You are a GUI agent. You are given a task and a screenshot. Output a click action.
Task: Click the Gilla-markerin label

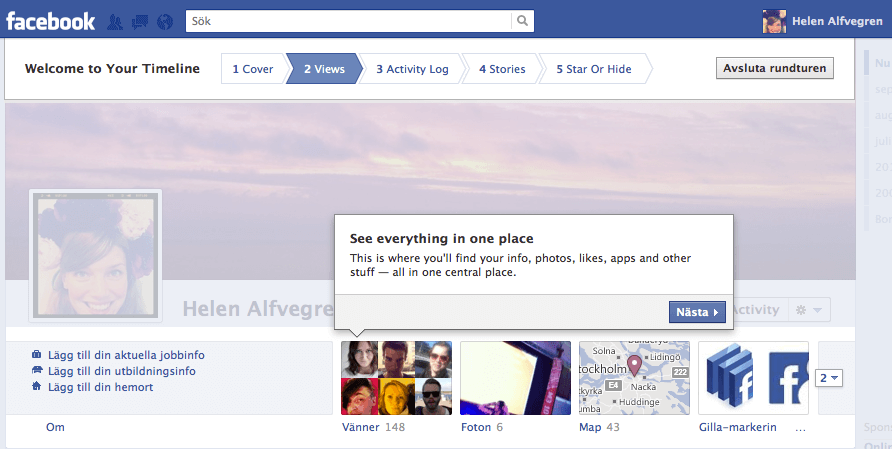[x=738, y=427]
